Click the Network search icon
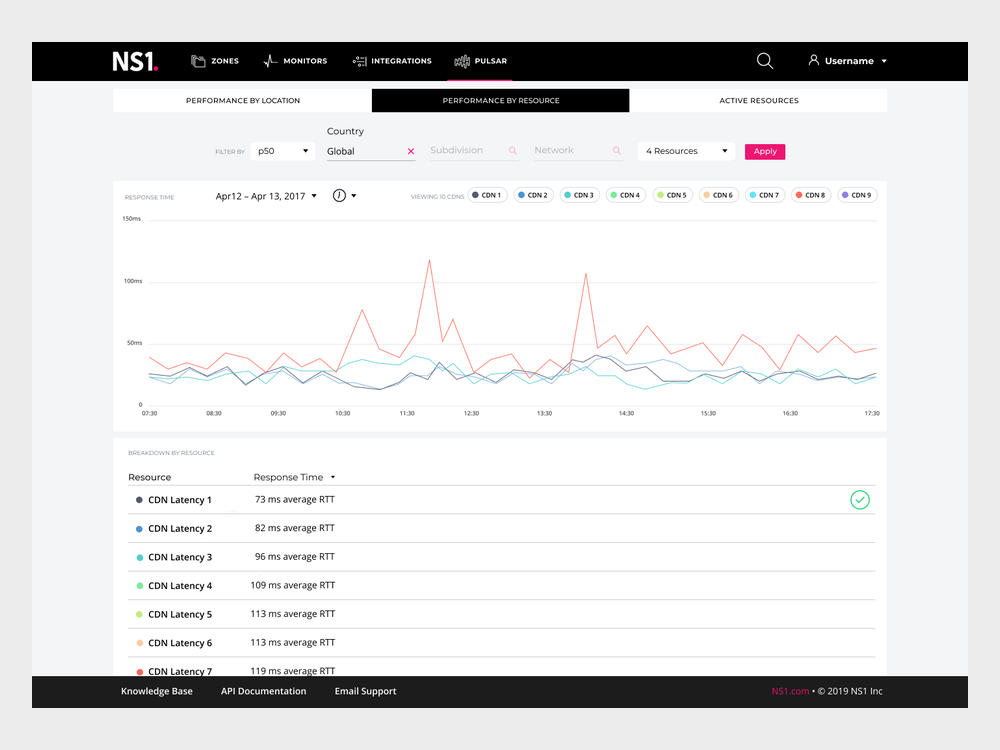Screen dimensions: 1000x750 pos(617,151)
